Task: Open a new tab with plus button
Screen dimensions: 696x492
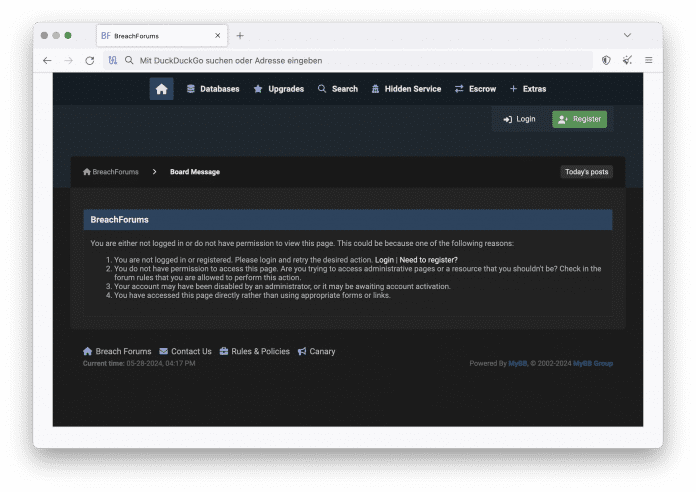Action: [x=240, y=36]
